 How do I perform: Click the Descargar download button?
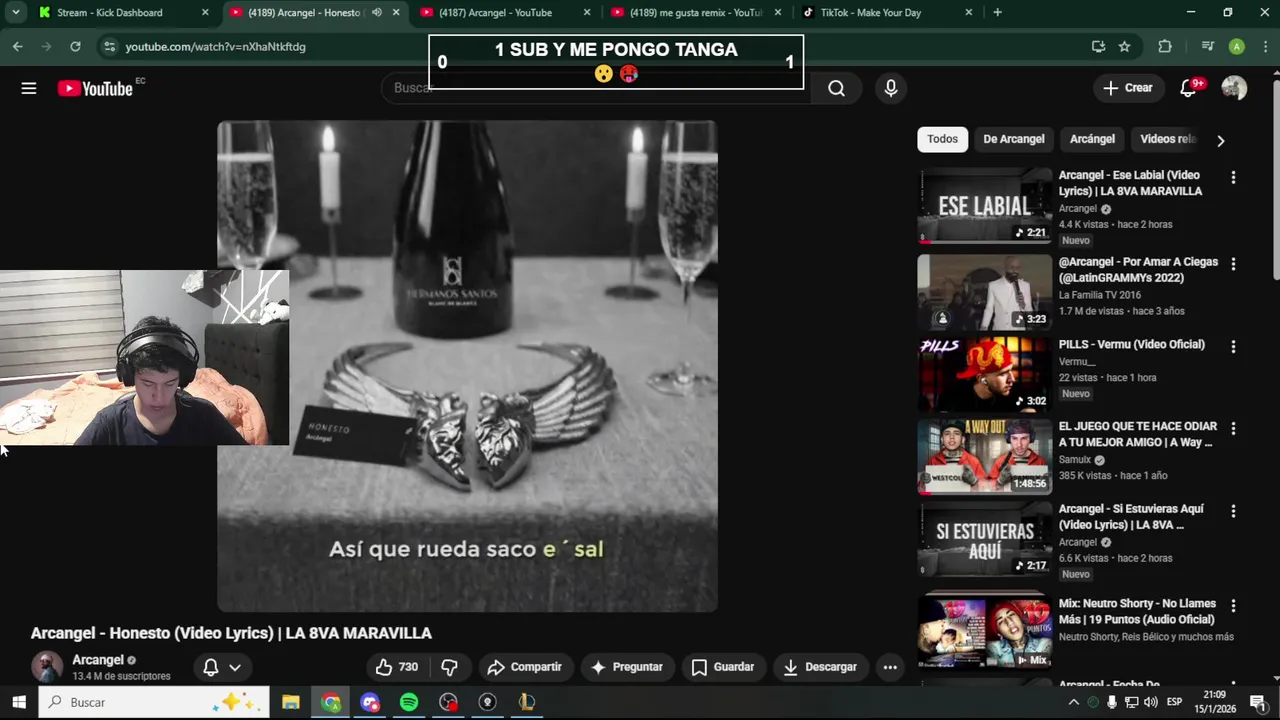click(820, 667)
